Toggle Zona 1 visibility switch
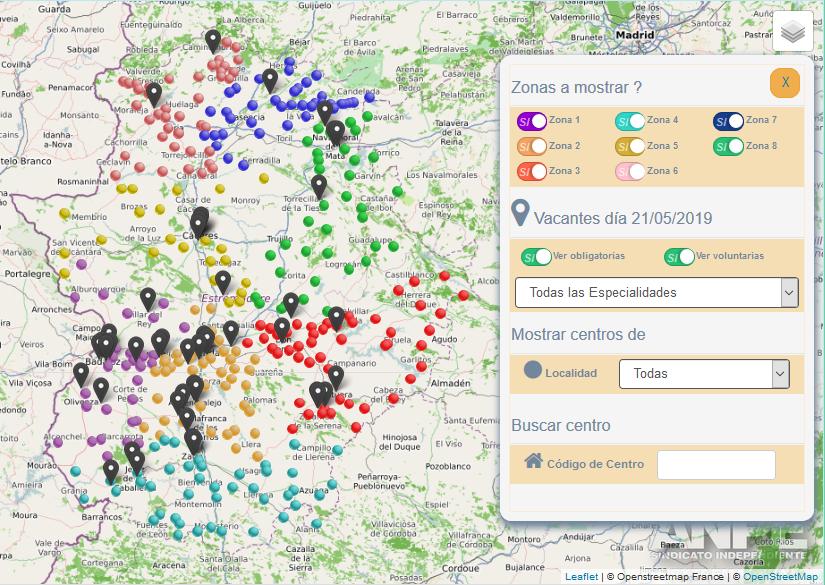This screenshot has height=585, width=825. (x=532, y=121)
